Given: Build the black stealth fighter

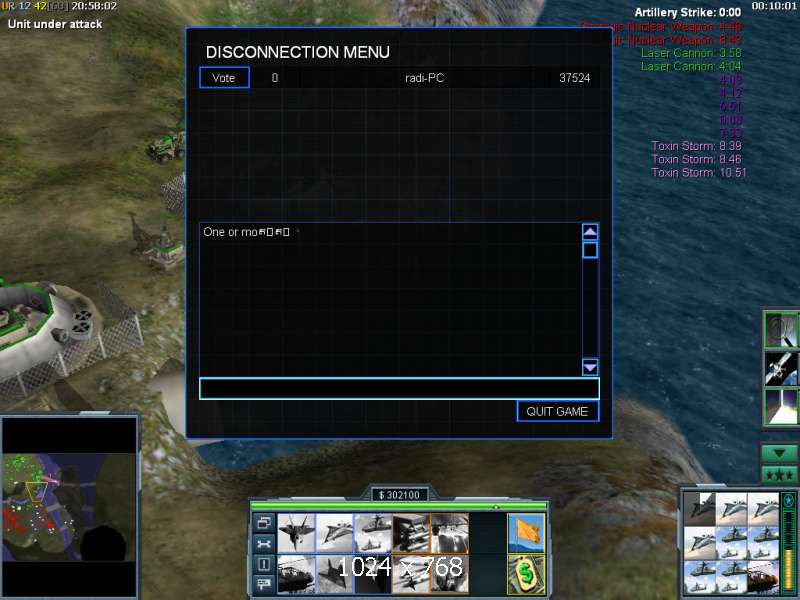Looking at the screenshot, I should [334, 574].
